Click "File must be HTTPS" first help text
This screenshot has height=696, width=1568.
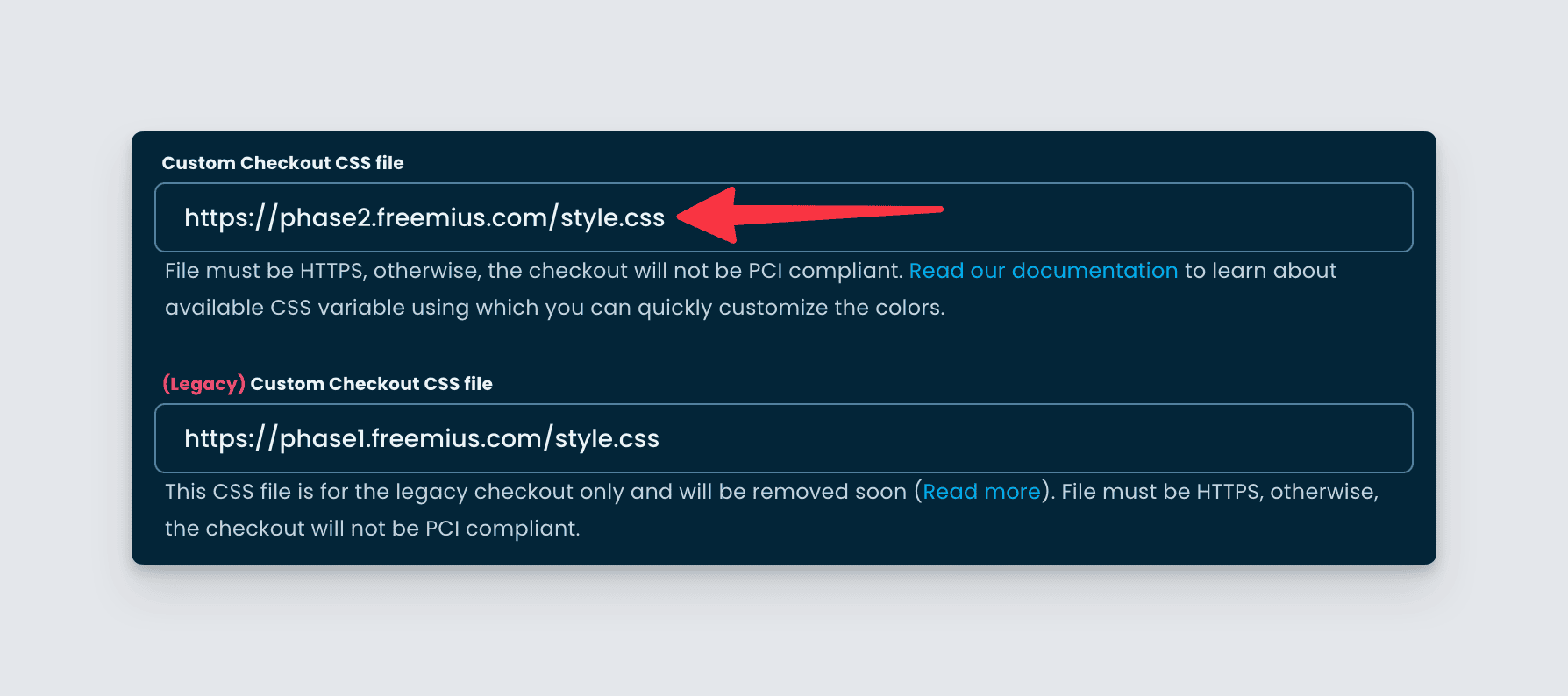coord(264,271)
